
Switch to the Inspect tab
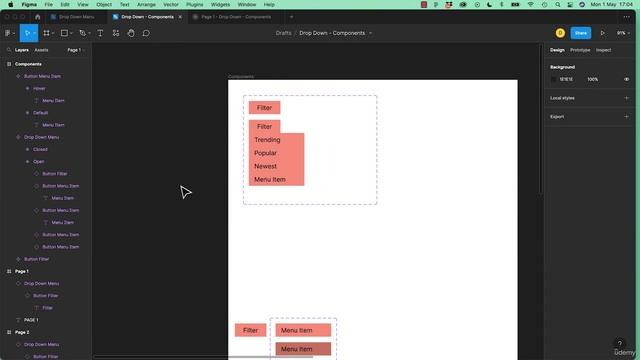pos(603,50)
